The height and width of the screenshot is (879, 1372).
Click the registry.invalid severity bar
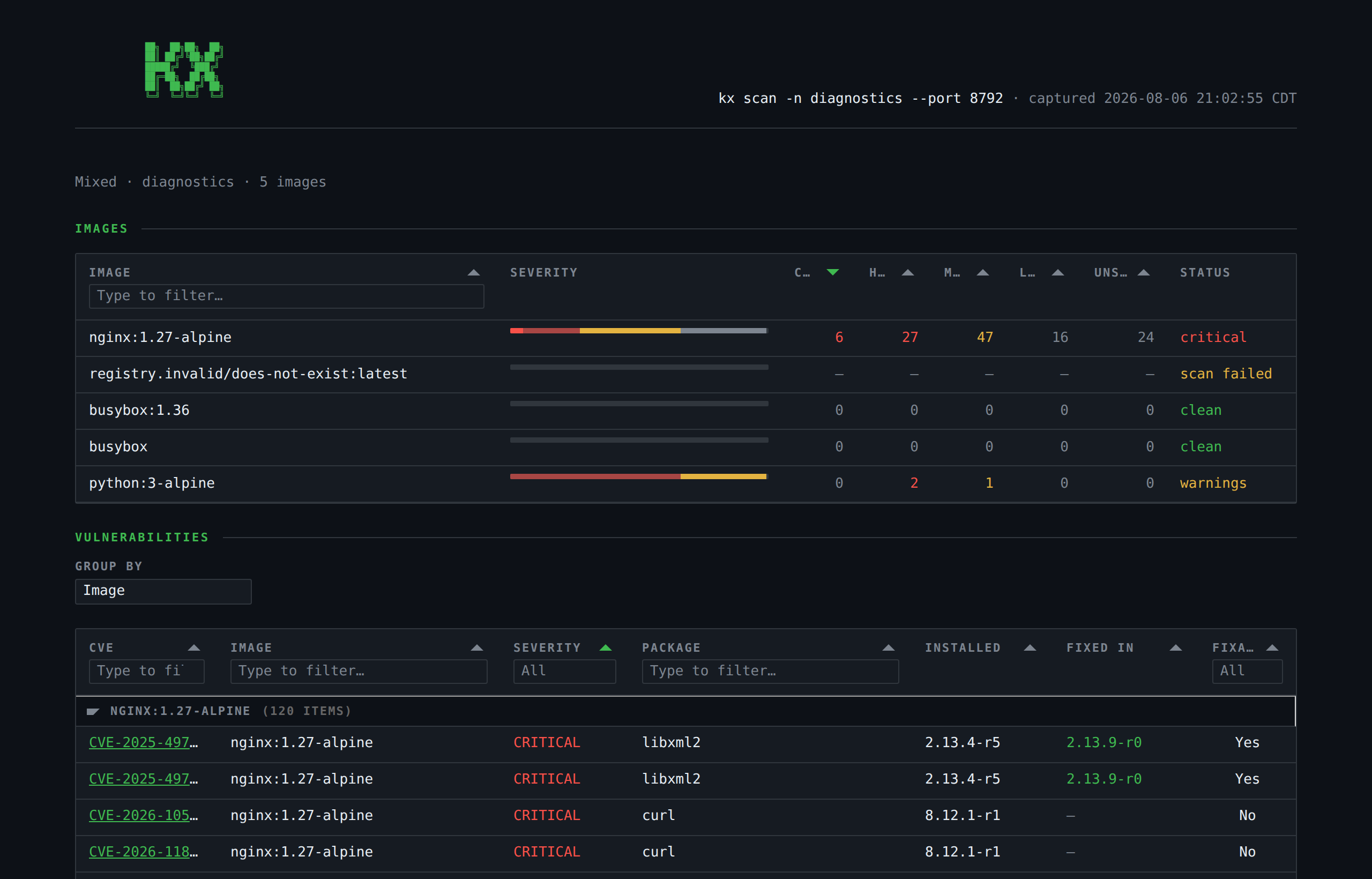pos(639,368)
